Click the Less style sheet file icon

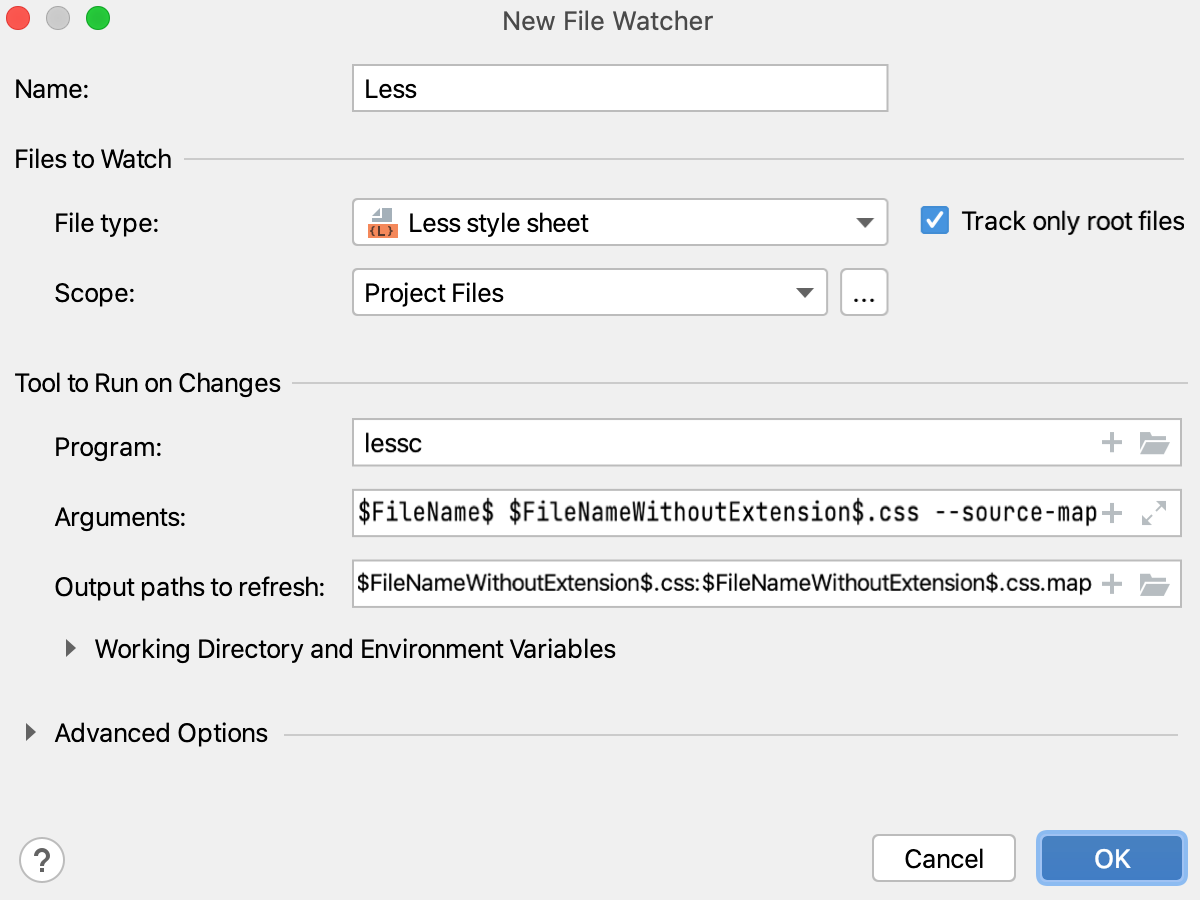tap(380, 222)
